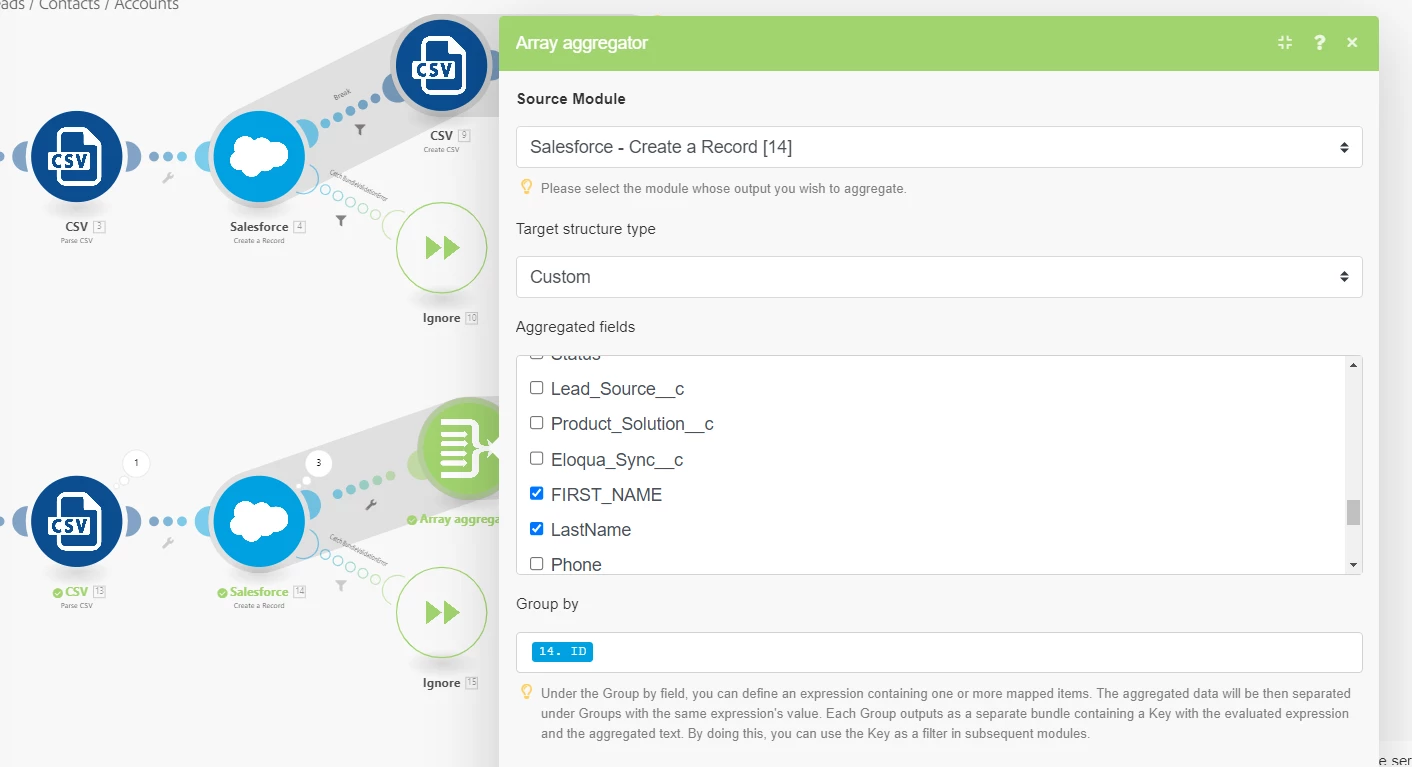Click the 'Break' route label

click(342, 96)
